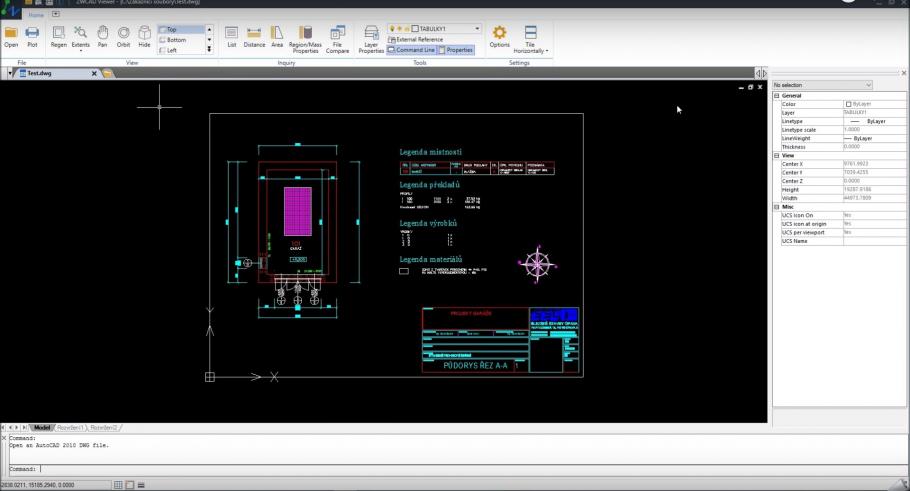
Task: Collapse the Misc properties section
Action: coord(777,207)
